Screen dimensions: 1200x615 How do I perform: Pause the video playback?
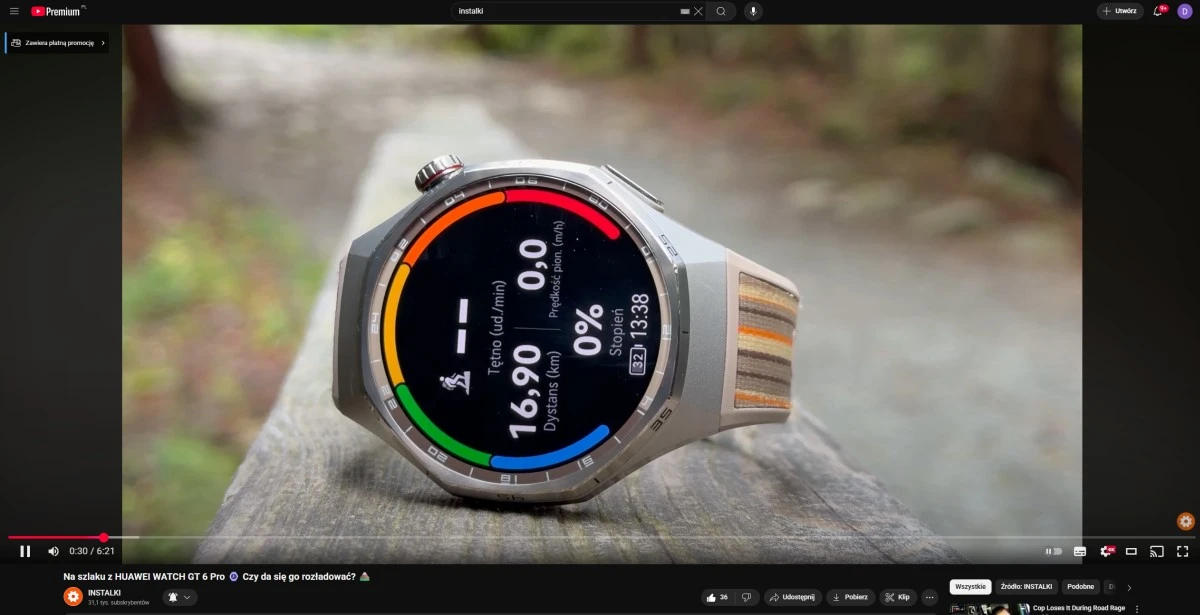25,551
